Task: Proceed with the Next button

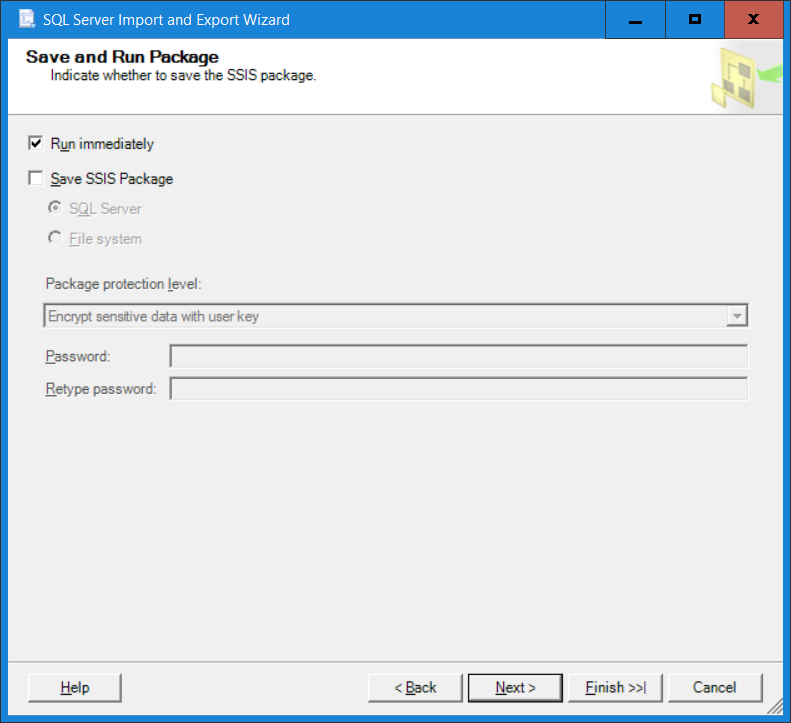Action: 515,688
